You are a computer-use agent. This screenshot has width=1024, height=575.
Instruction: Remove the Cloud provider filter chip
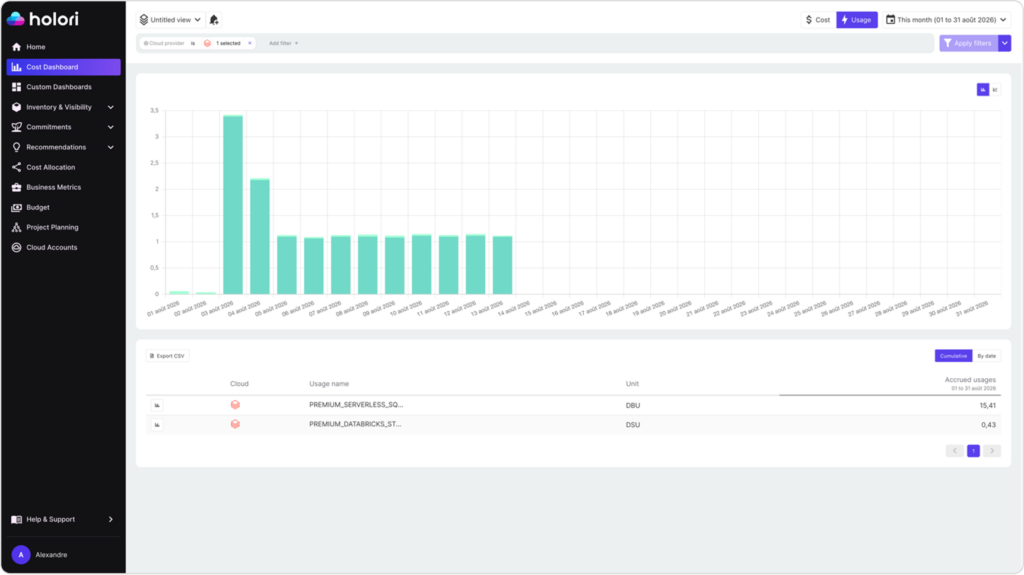tap(249, 43)
